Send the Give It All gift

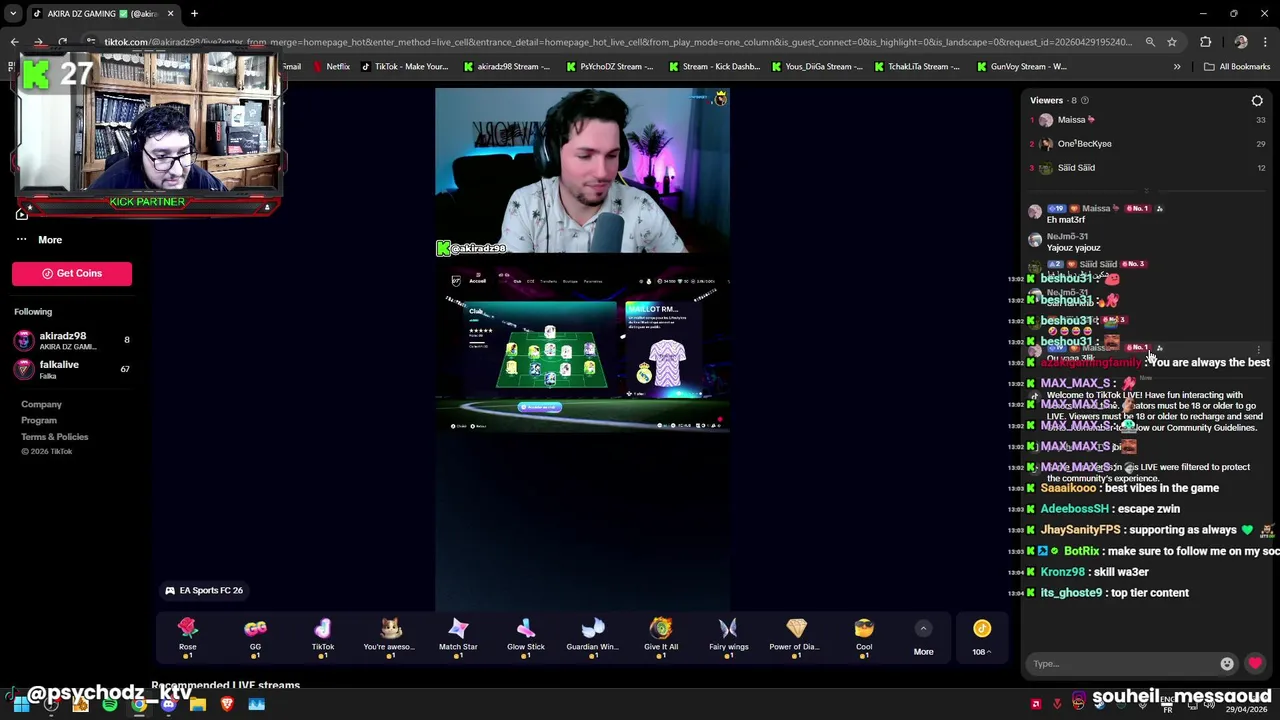pos(661,634)
